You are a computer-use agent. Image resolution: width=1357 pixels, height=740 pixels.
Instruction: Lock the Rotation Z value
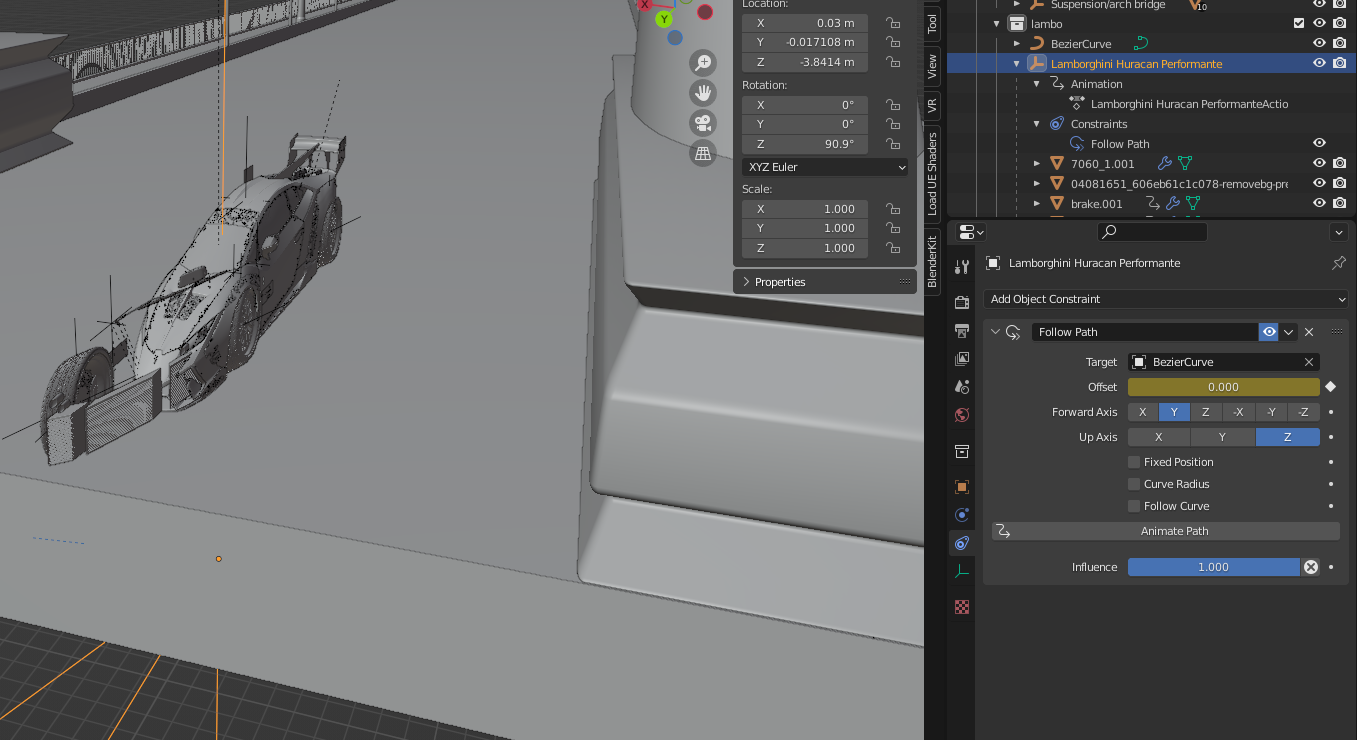point(893,144)
